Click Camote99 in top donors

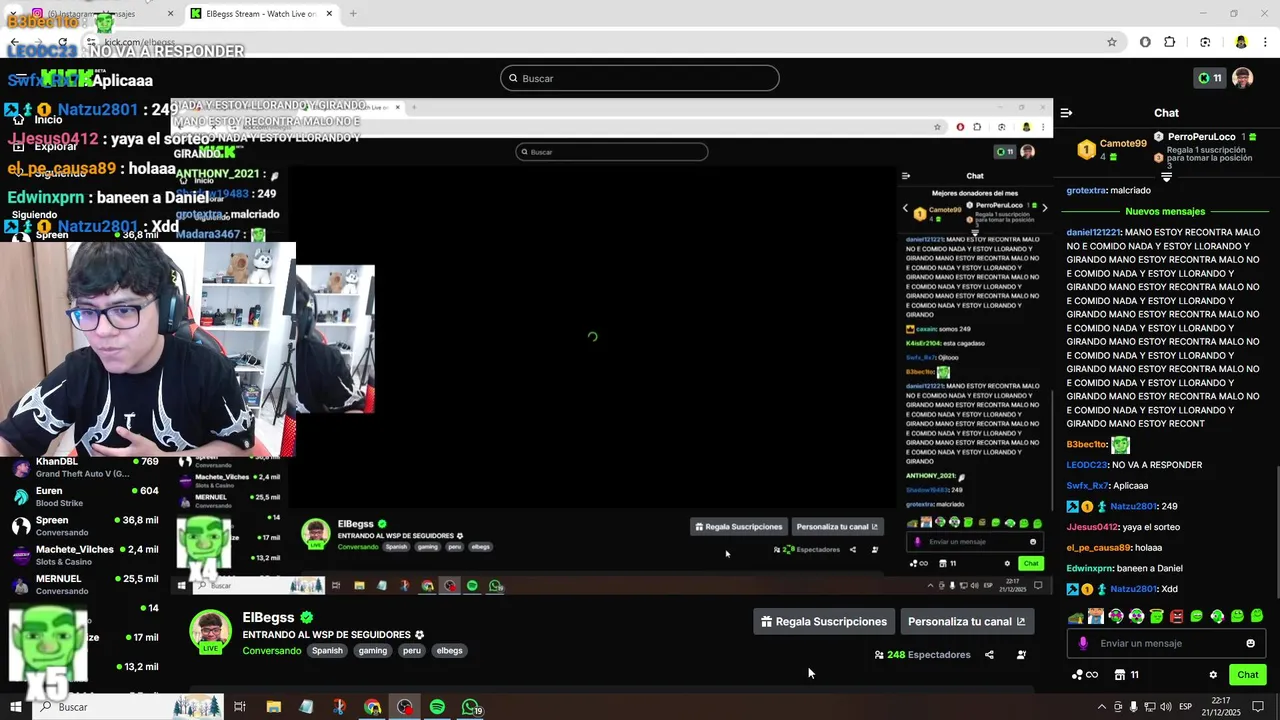(x=1123, y=144)
